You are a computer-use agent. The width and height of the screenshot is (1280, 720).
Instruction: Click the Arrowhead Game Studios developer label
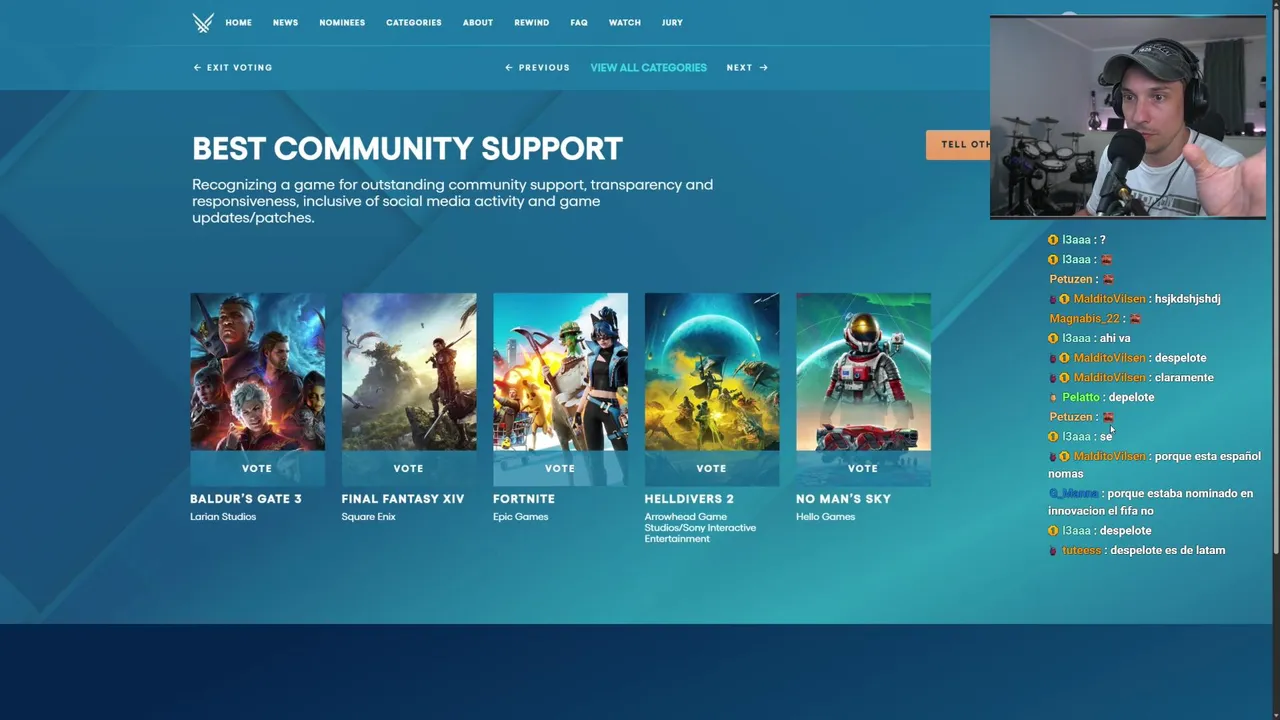[700, 528]
